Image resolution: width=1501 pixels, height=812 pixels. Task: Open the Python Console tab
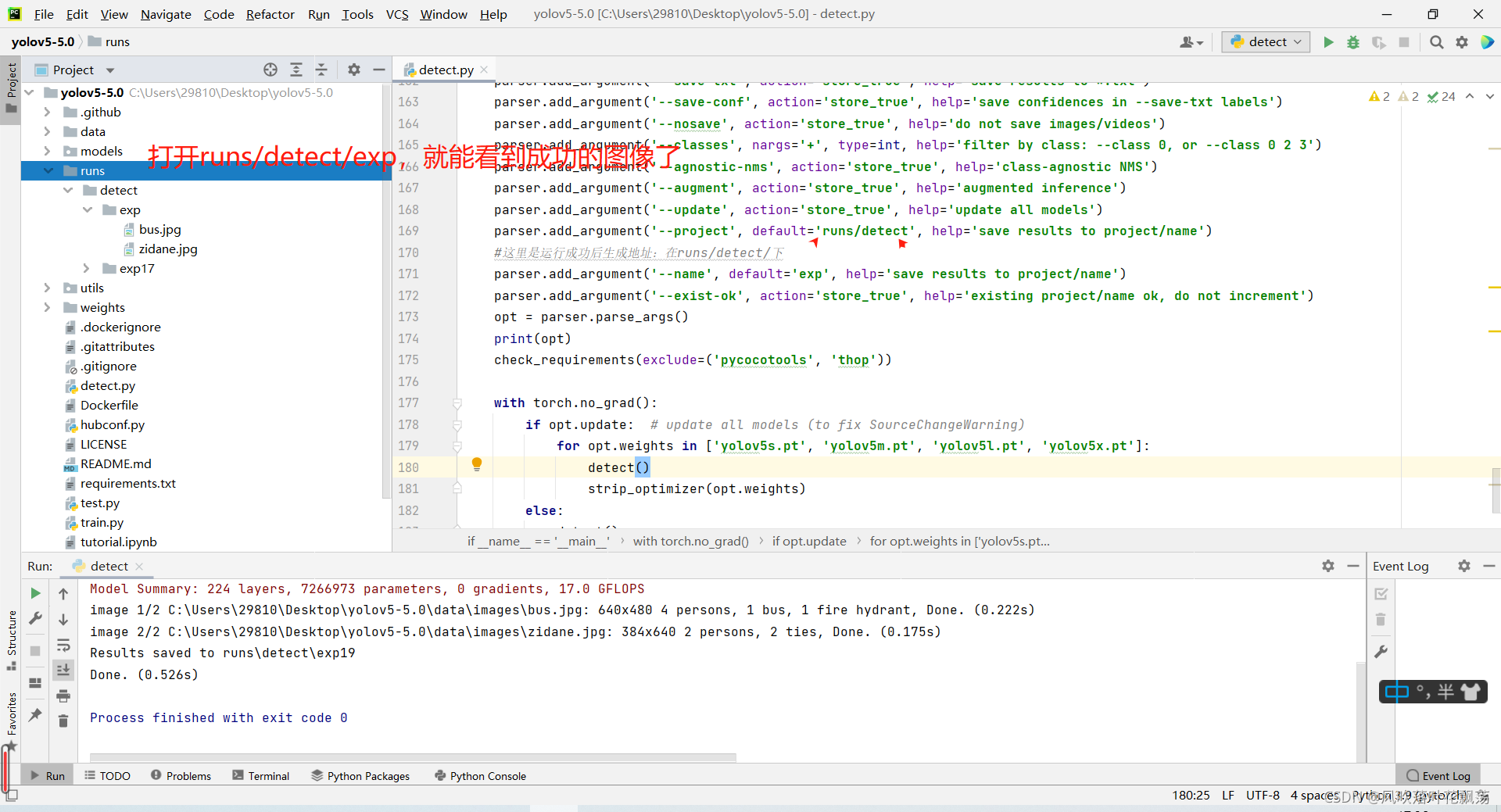[x=480, y=775]
